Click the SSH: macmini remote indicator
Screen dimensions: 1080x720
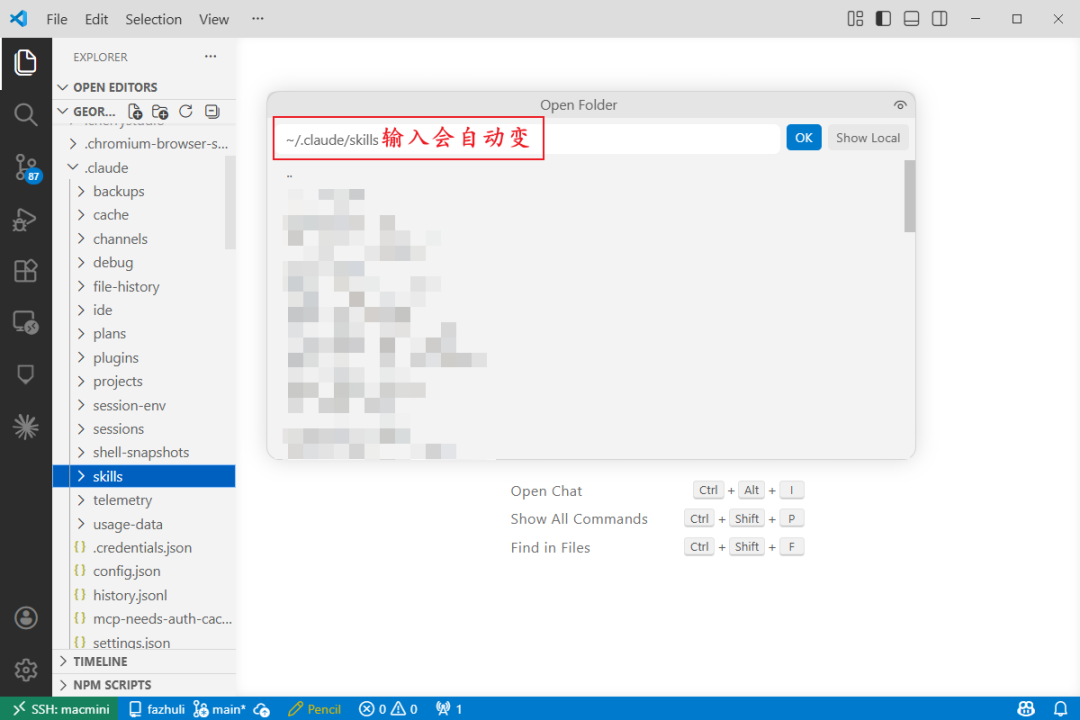point(60,709)
